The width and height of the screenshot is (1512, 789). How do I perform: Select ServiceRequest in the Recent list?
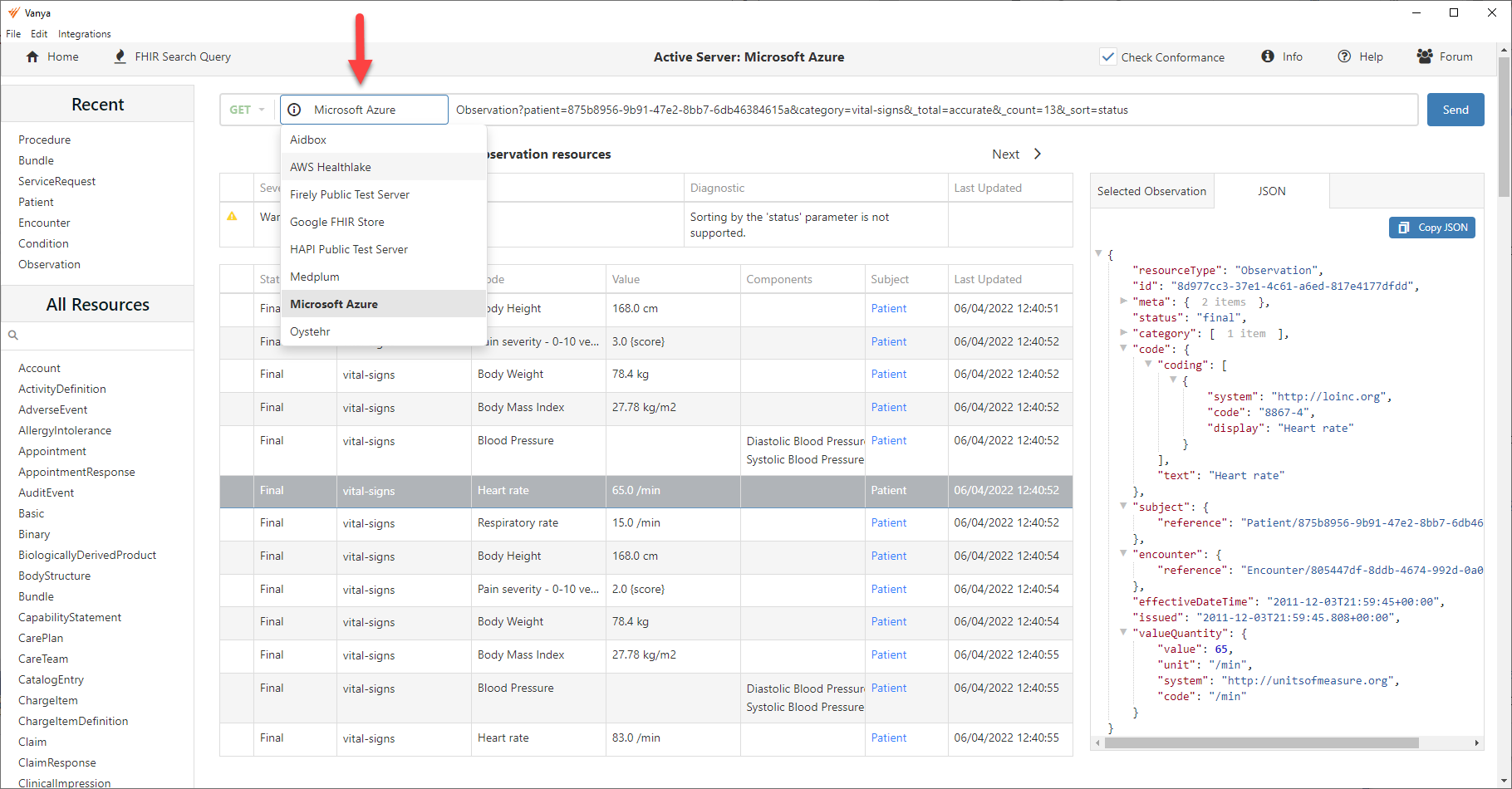(56, 181)
